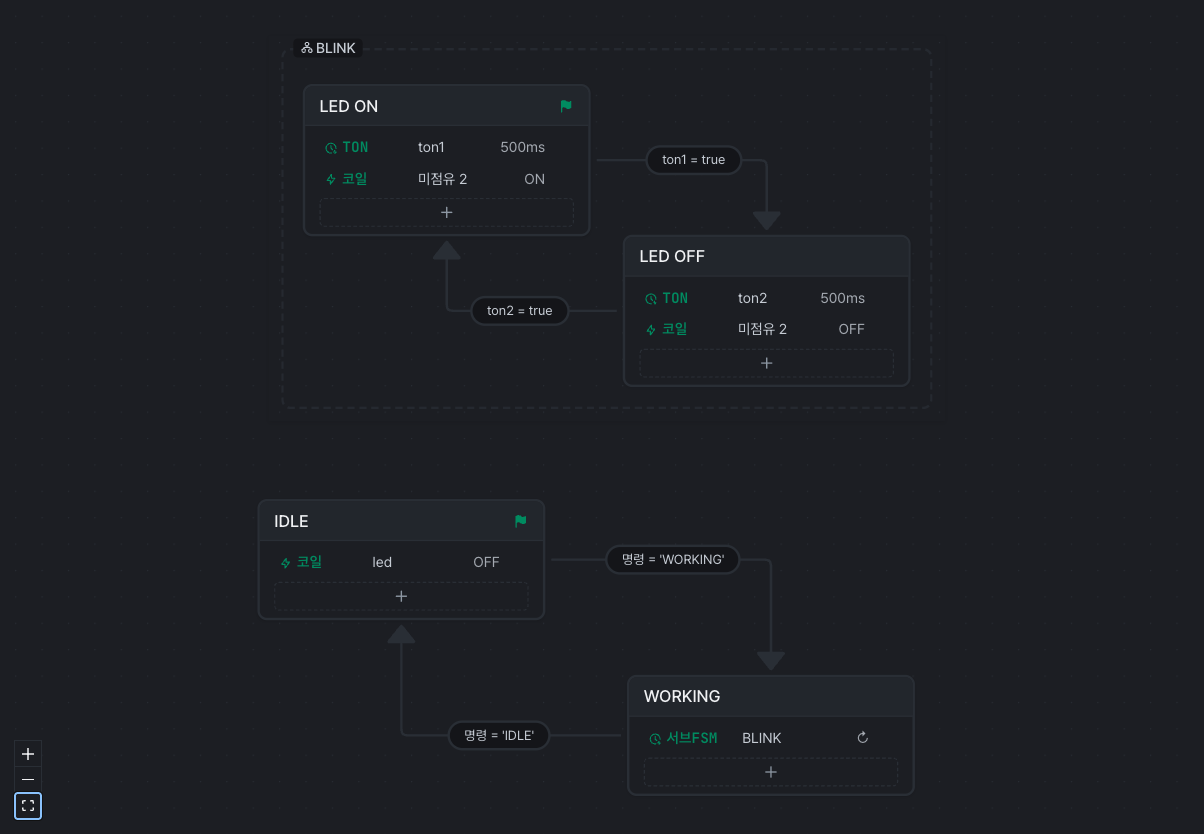This screenshot has height=834, width=1204.
Task: Click 미점유 2 in LED ON state
Action: coord(442,179)
